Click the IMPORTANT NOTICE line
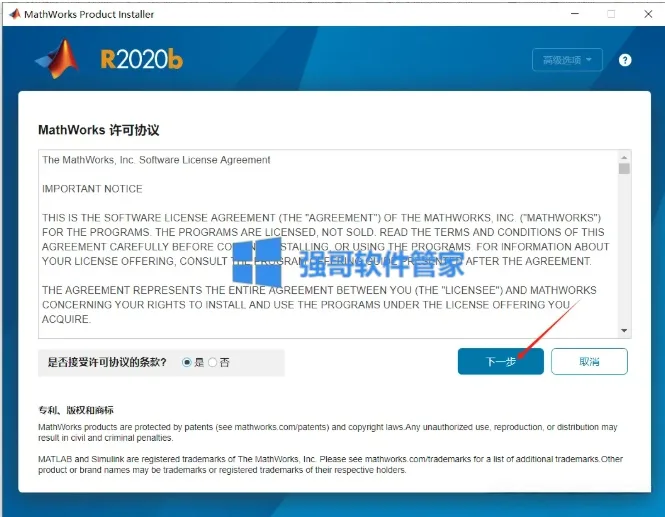This screenshot has width=665, height=517. [x=92, y=189]
